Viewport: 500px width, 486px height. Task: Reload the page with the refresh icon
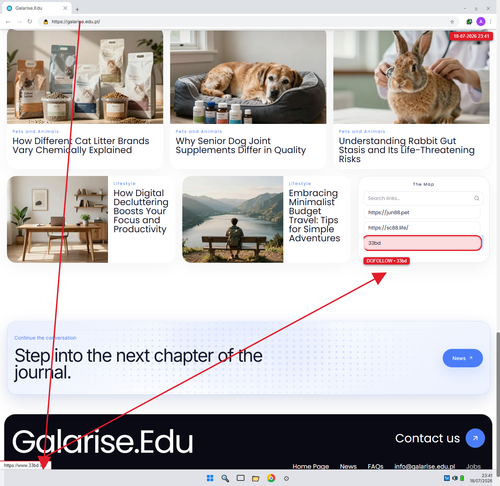pyautogui.click(x=30, y=22)
